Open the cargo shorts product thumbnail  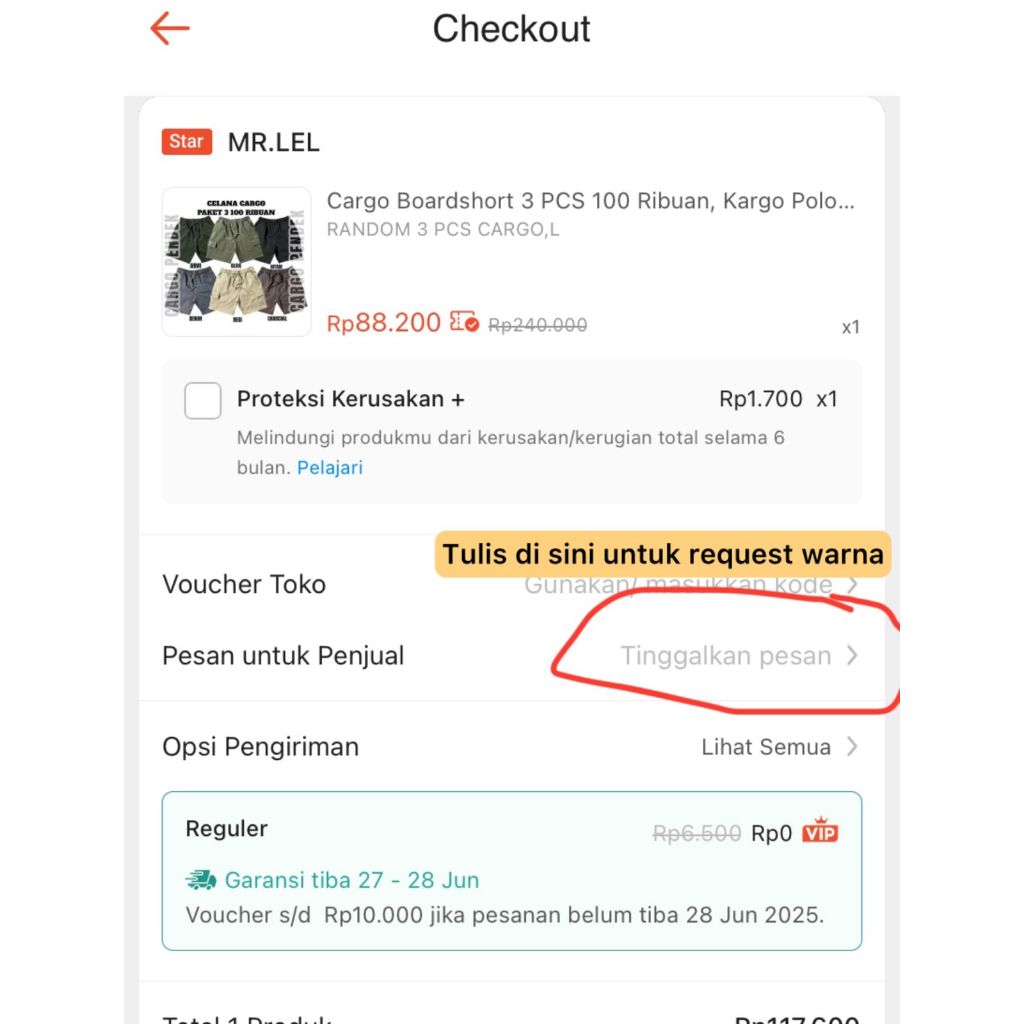click(236, 262)
